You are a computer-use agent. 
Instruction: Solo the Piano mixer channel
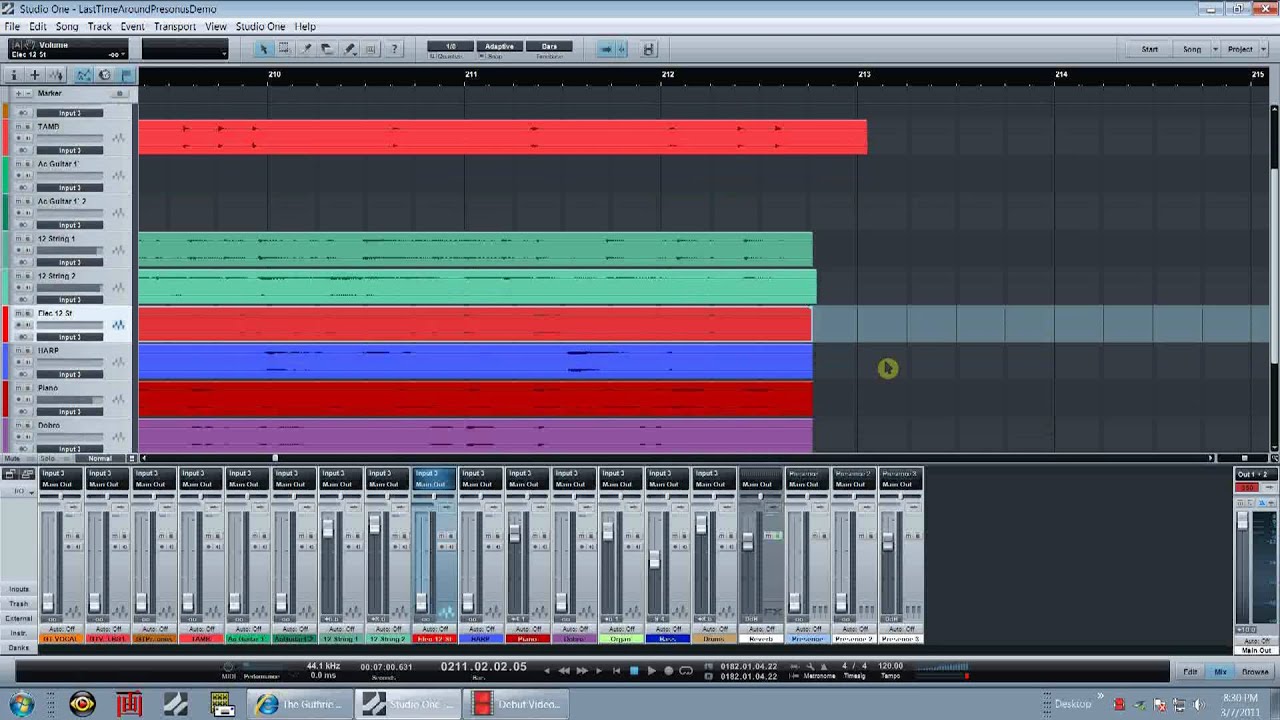pyautogui.click(x=546, y=536)
